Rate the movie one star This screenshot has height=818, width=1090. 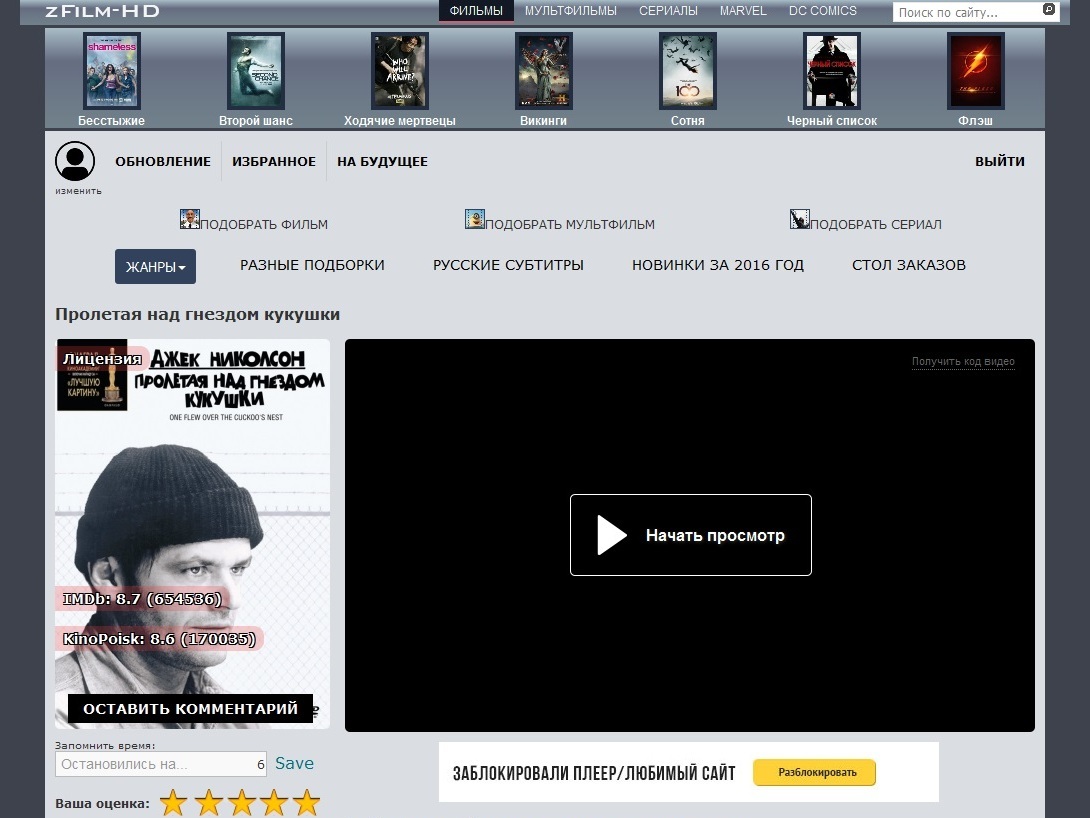(173, 803)
